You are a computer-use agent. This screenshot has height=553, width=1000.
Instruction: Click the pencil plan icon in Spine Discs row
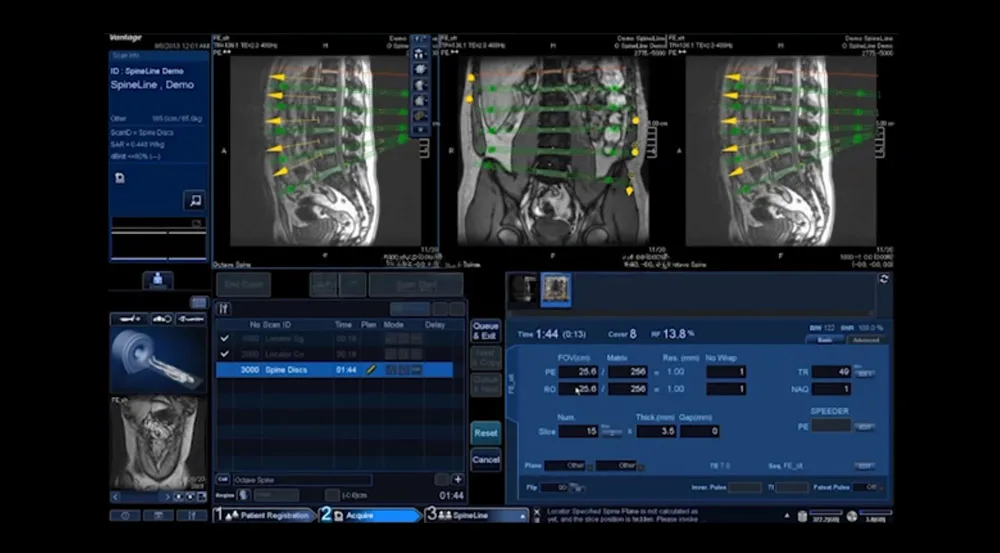click(x=370, y=370)
